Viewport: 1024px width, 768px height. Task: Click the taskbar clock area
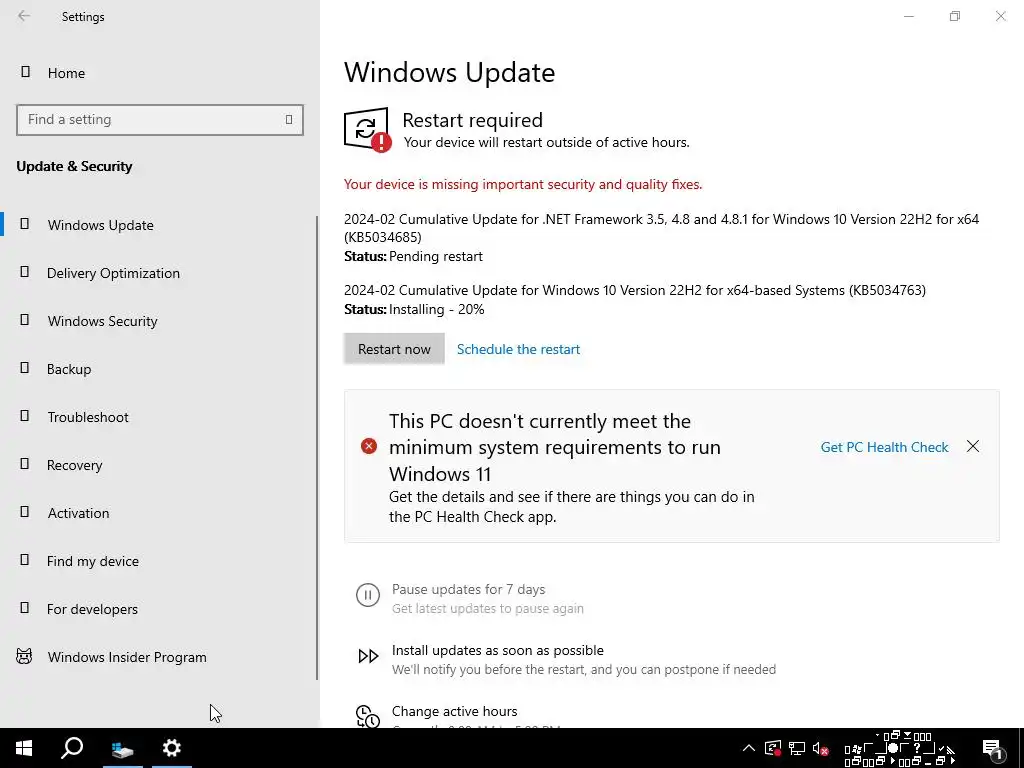[900, 748]
